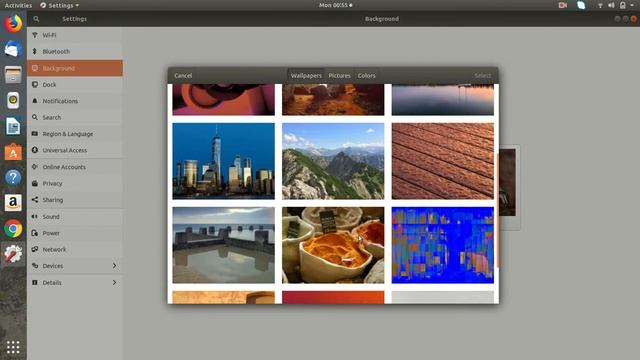Choose the sunset lake reflection wallpaper

(443, 100)
